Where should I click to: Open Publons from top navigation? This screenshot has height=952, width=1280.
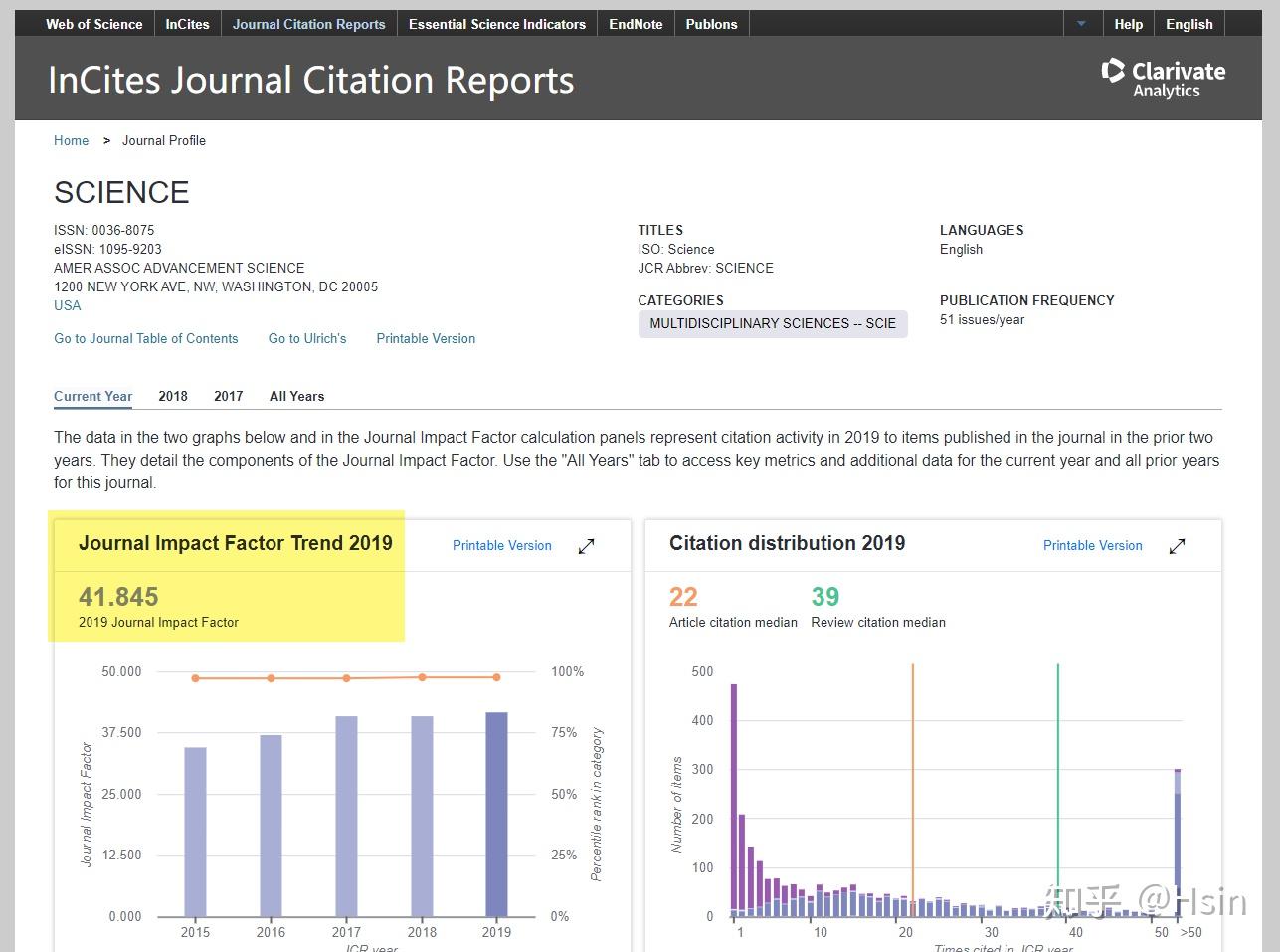(x=711, y=24)
